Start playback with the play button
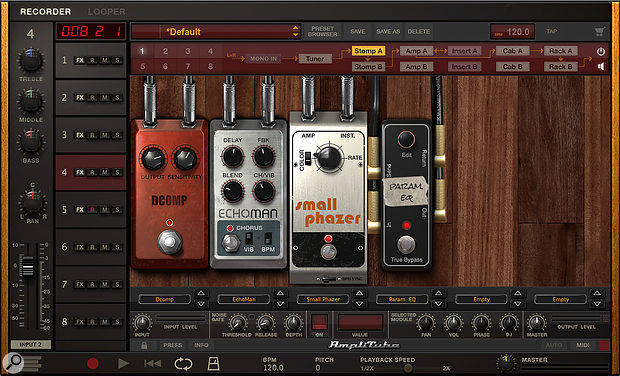The width and height of the screenshot is (620, 376). pyautogui.click(x=123, y=363)
